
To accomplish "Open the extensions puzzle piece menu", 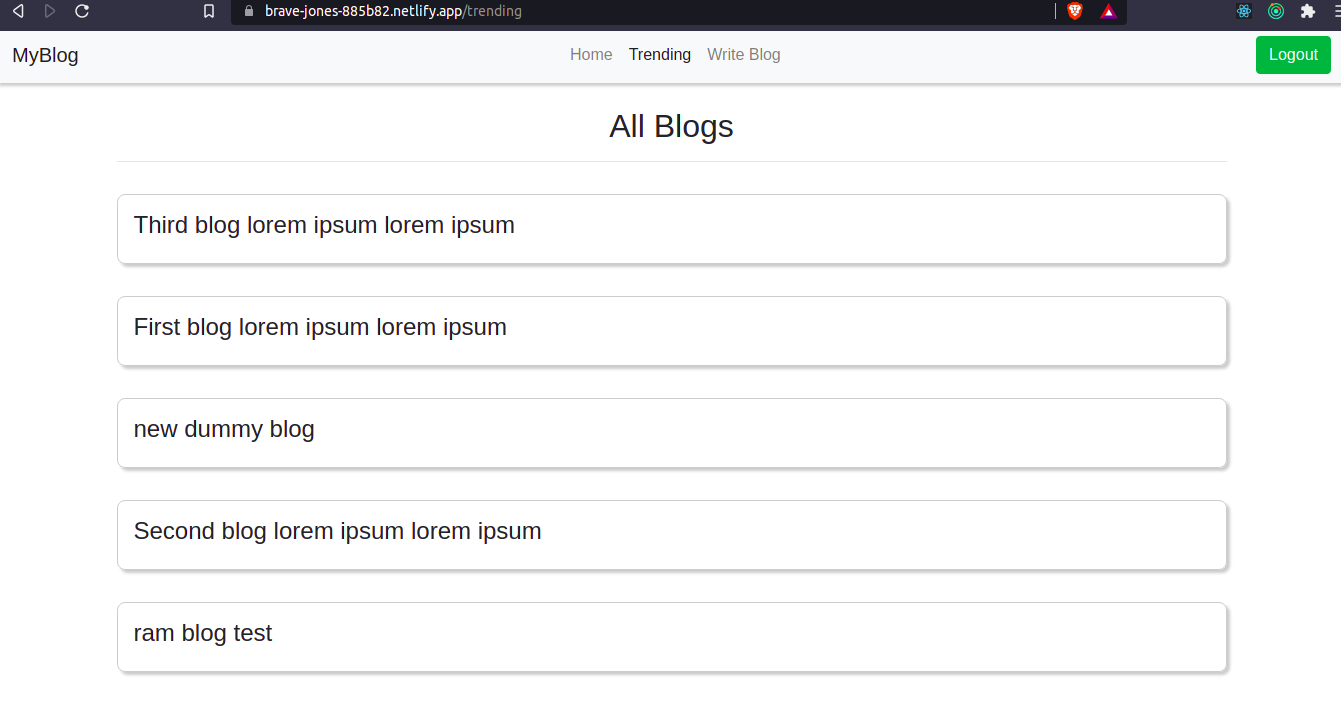I will [x=1307, y=11].
